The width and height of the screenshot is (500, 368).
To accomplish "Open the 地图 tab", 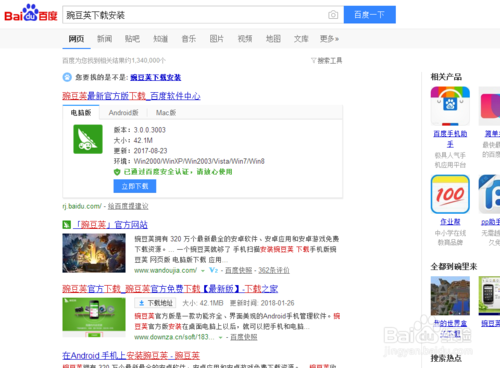I will point(273,39).
